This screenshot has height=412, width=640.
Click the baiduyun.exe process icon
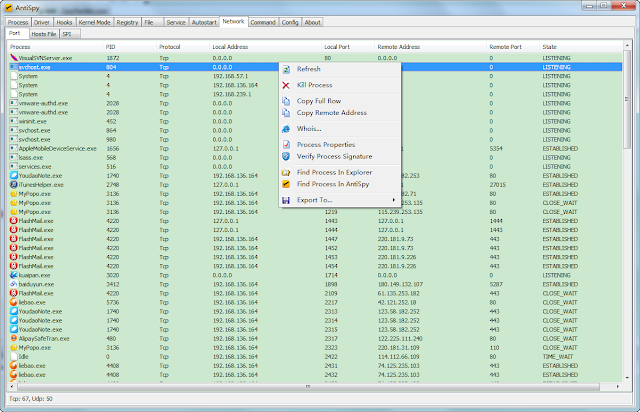(x=14, y=284)
